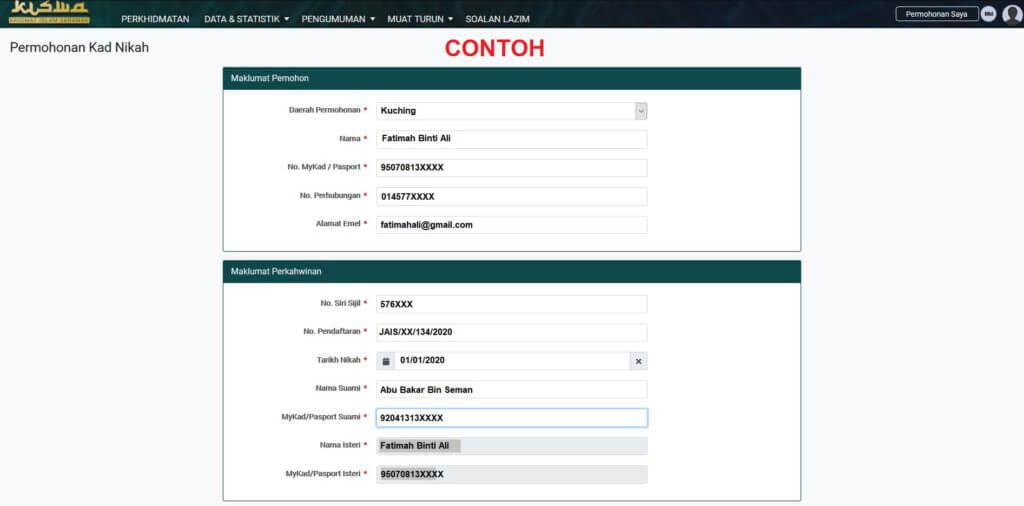Open the Tarikh Nikah calendar picker icon

385,361
